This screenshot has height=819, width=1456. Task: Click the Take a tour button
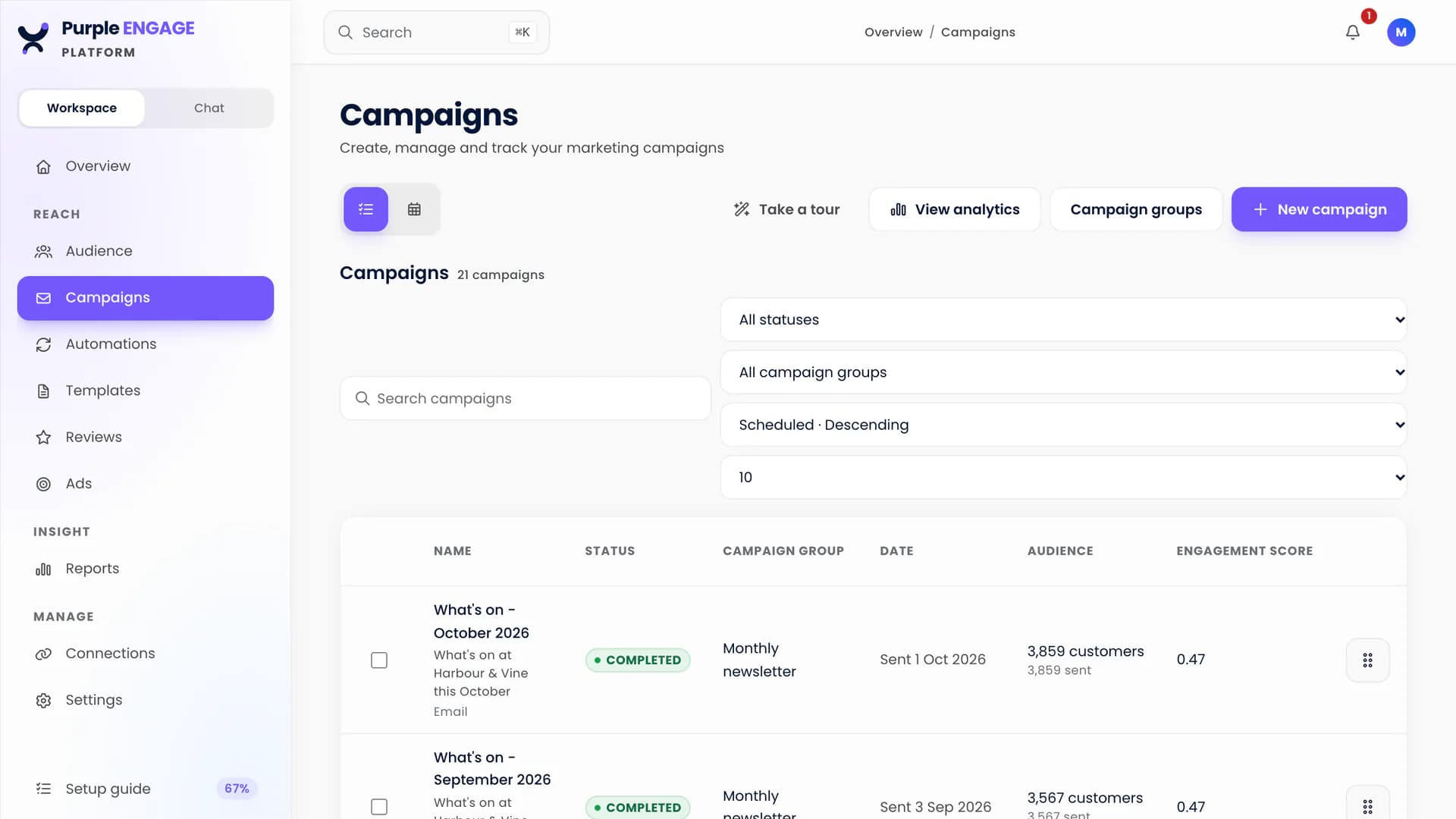pos(786,209)
